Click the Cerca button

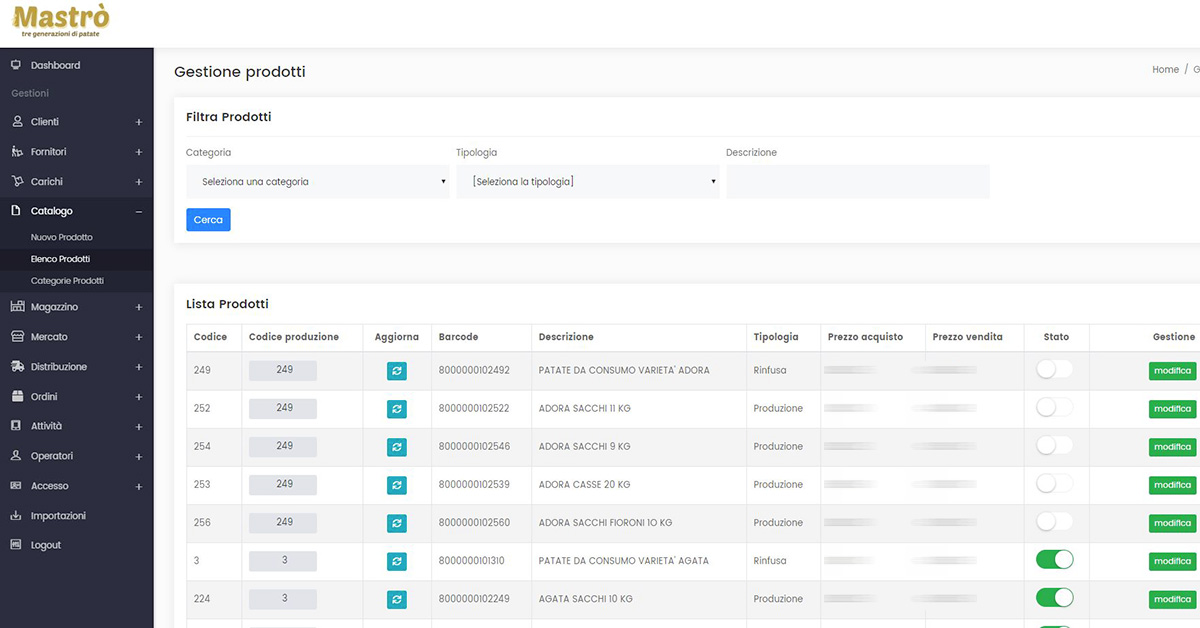[x=208, y=220]
